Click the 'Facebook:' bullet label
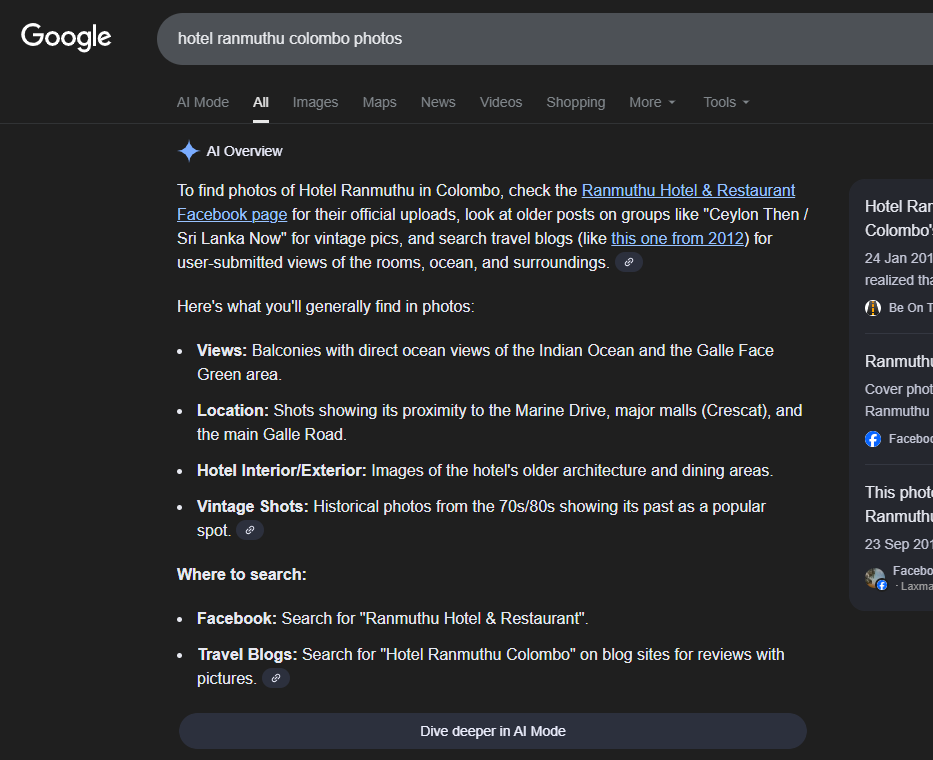Screen dimensions: 933x760 237,618
